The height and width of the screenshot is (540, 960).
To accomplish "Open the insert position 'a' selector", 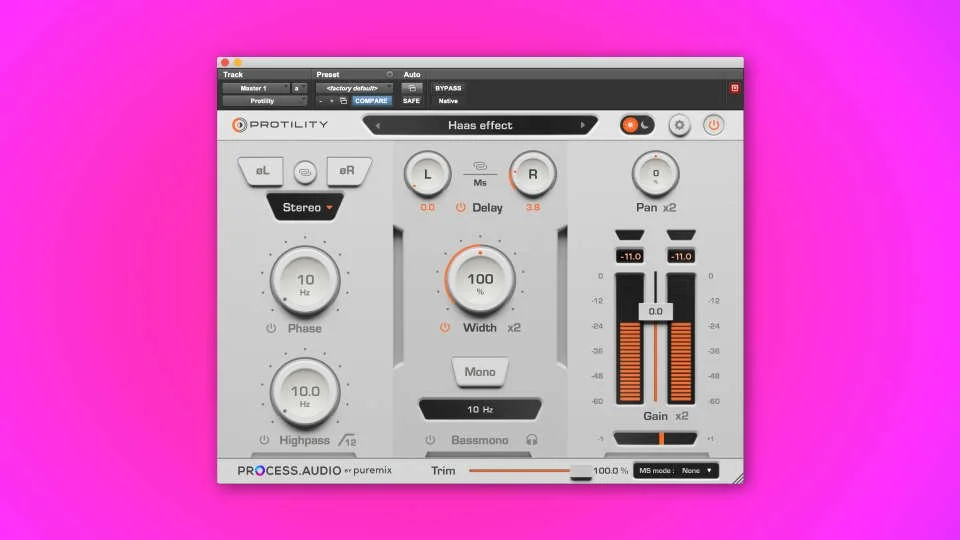I will (x=298, y=88).
